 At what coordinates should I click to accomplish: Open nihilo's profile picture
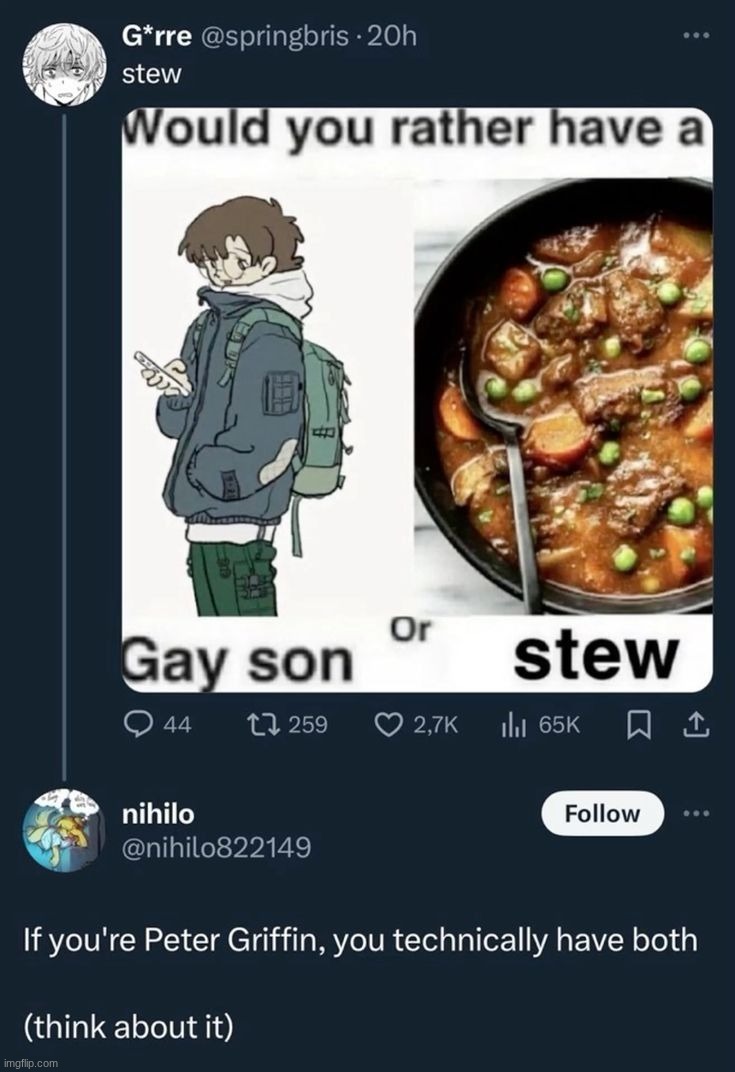coord(62,830)
